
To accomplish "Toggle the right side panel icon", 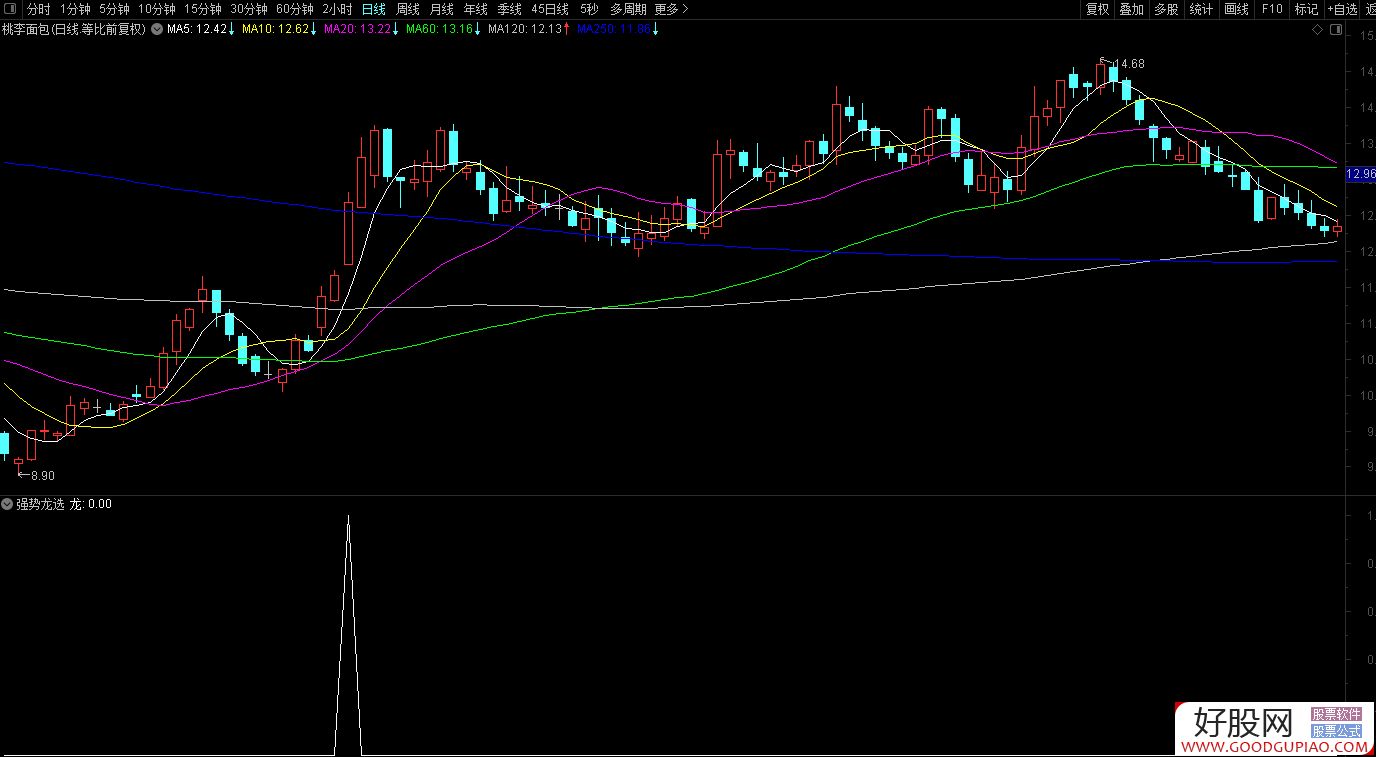I will pos(1336,30).
